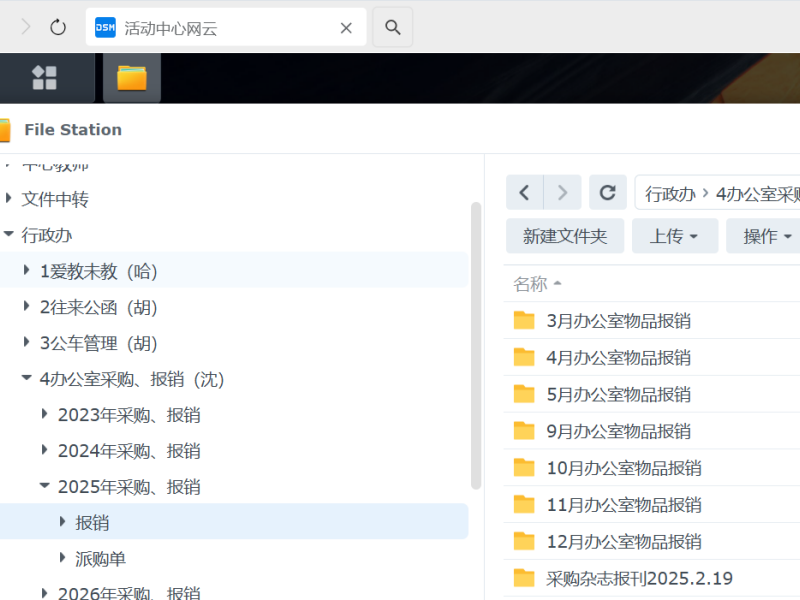Refresh the current folder listing
The height and width of the screenshot is (600, 800).
[x=607, y=192]
